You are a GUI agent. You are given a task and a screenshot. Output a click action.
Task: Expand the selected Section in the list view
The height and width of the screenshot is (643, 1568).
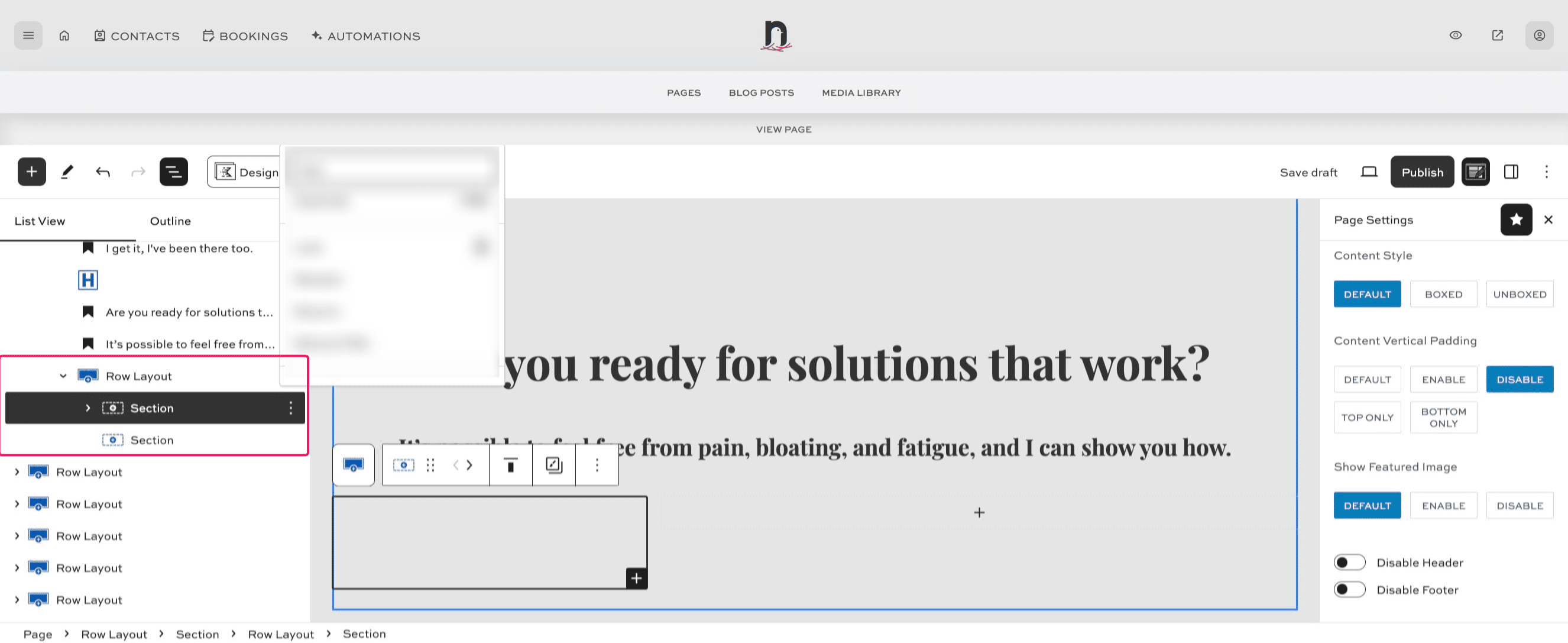pos(88,408)
